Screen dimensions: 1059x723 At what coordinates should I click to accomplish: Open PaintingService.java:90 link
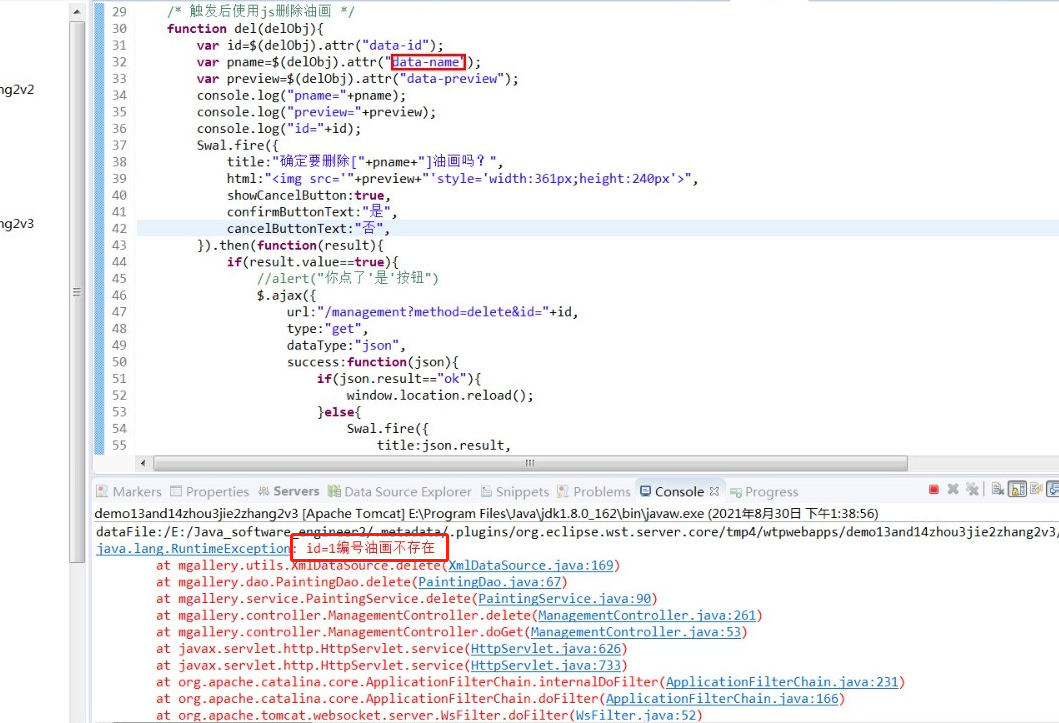[x=565, y=599]
